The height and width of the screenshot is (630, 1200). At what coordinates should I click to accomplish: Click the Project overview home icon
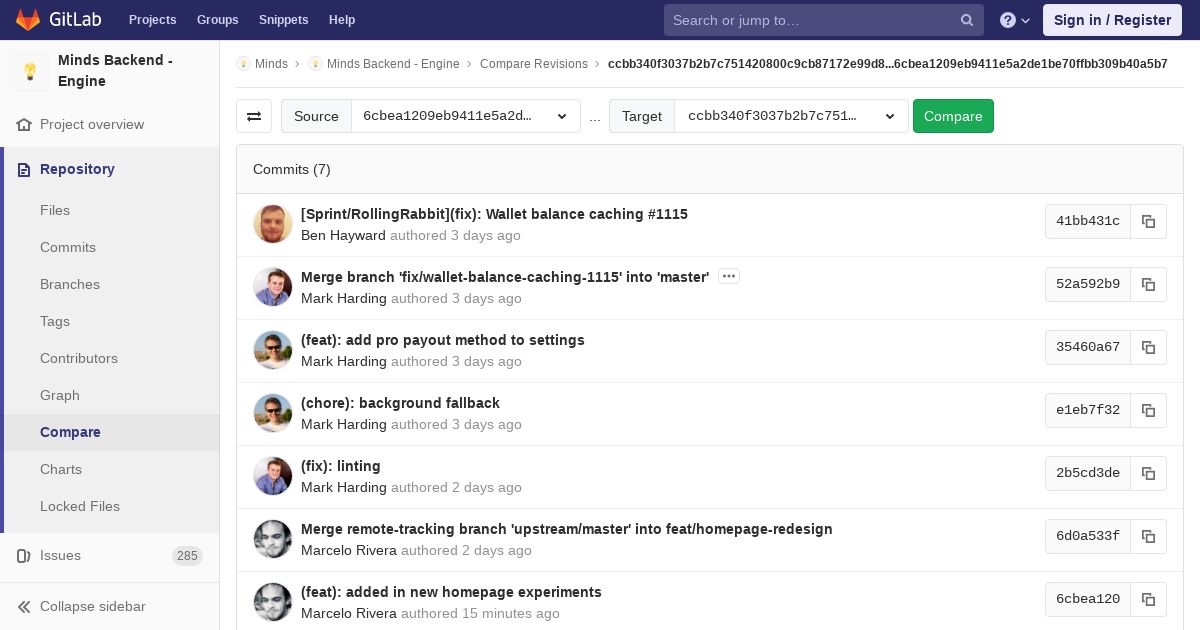(x=24, y=125)
